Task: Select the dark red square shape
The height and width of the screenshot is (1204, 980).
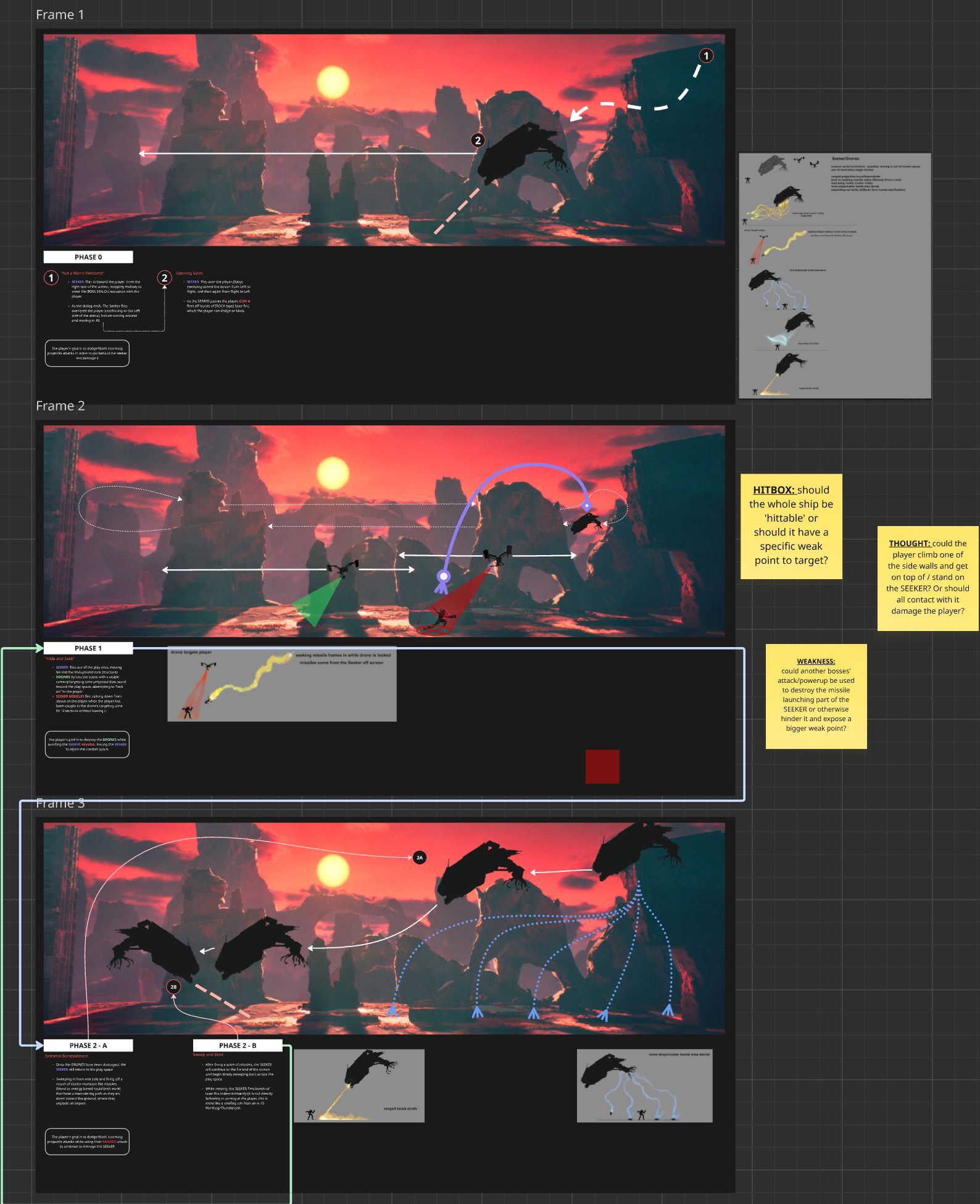Action: 602,767
